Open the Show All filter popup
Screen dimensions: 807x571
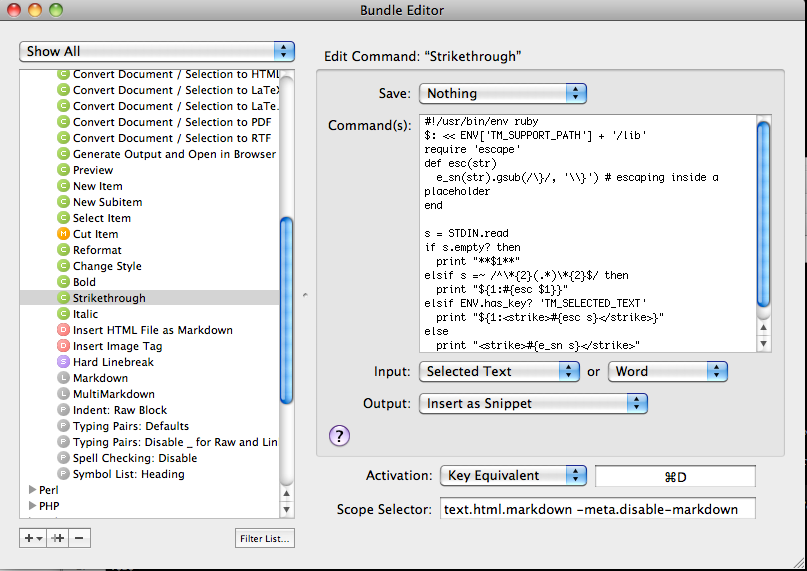(157, 51)
